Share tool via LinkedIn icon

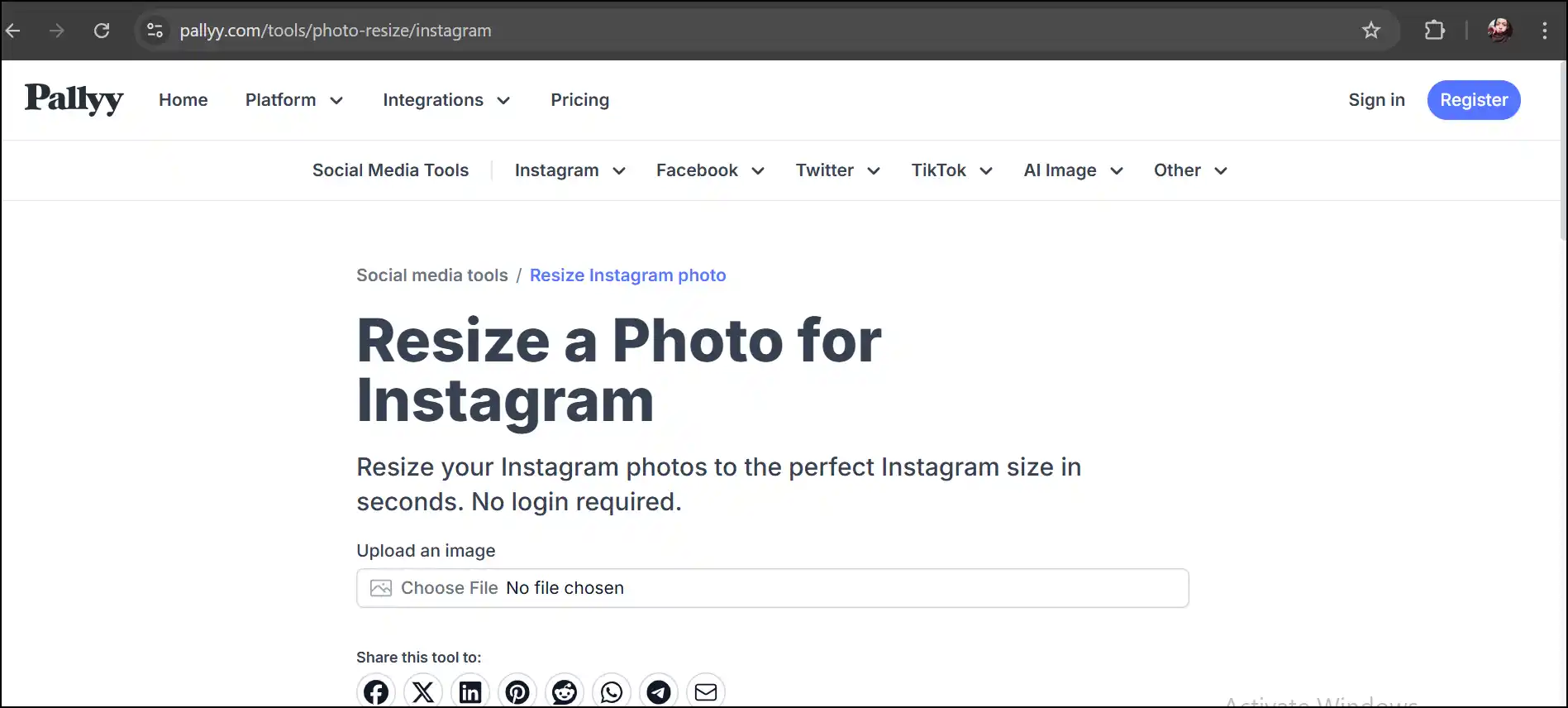470,691
